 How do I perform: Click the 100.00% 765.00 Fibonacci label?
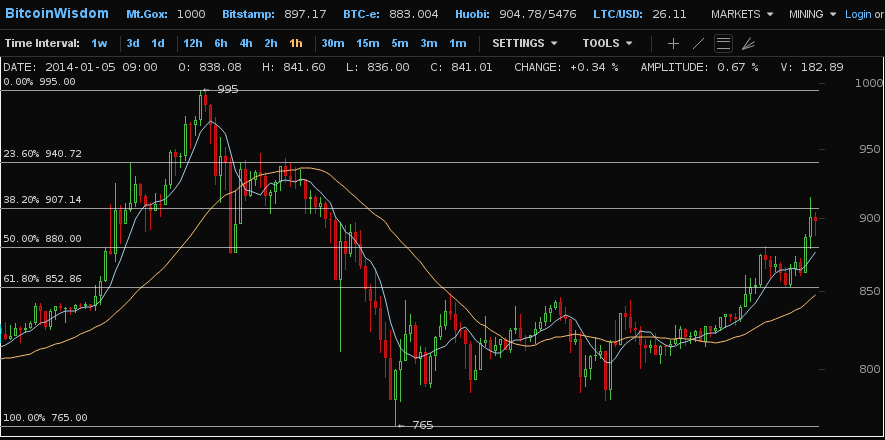[46, 418]
